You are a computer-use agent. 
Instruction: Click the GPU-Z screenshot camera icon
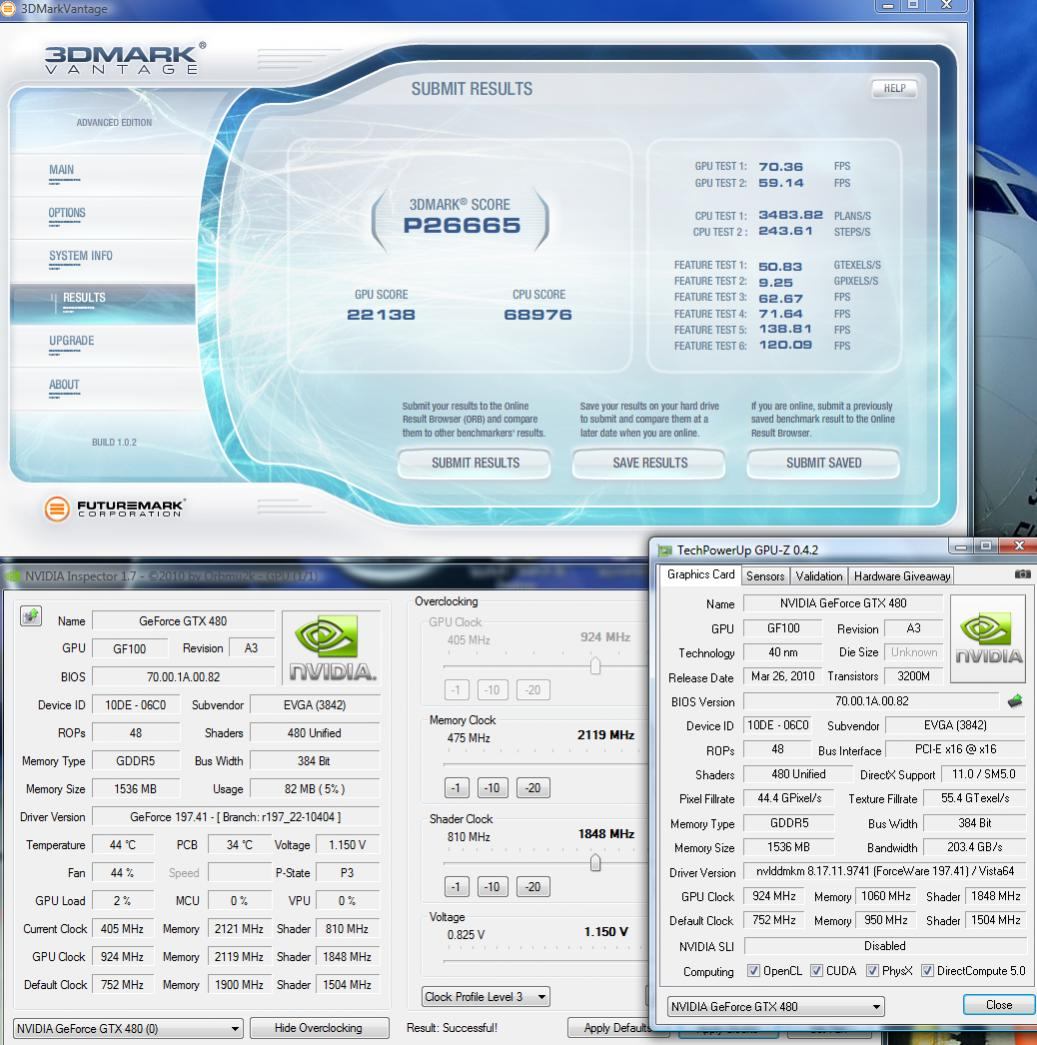tap(1022, 574)
